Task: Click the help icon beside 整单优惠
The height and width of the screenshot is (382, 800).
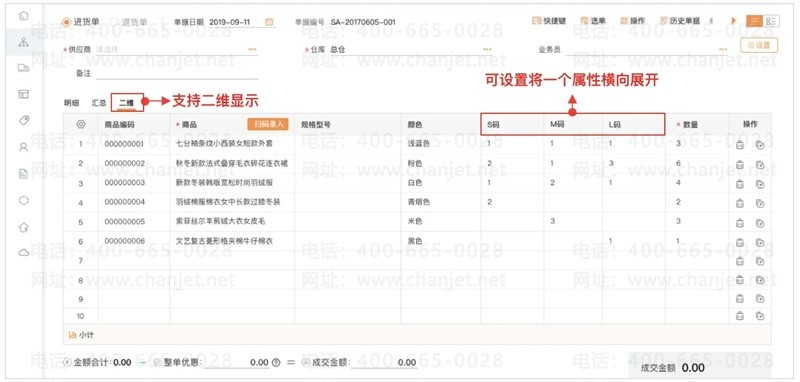Action: [x=277, y=363]
